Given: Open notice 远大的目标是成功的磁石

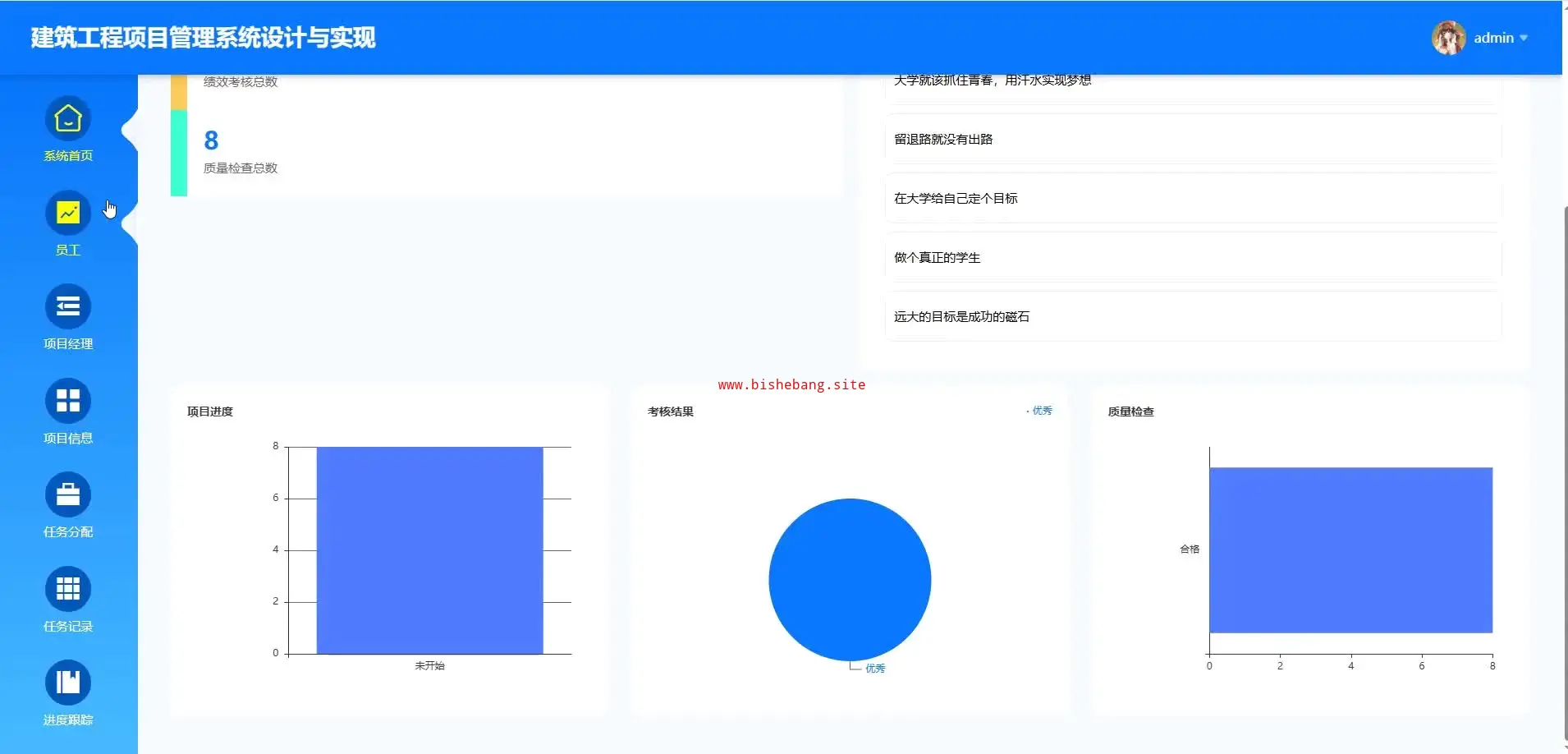Looking at the screenshot, I should 1193,317.
